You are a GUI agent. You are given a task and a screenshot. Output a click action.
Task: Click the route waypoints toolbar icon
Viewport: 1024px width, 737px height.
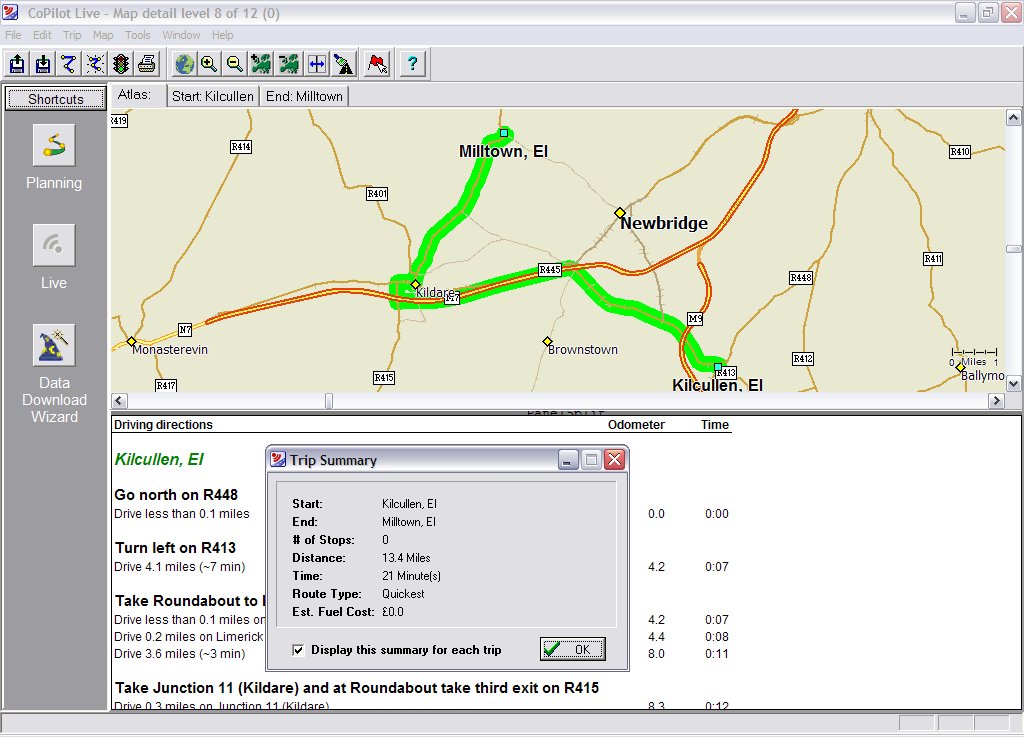point(69,64)
